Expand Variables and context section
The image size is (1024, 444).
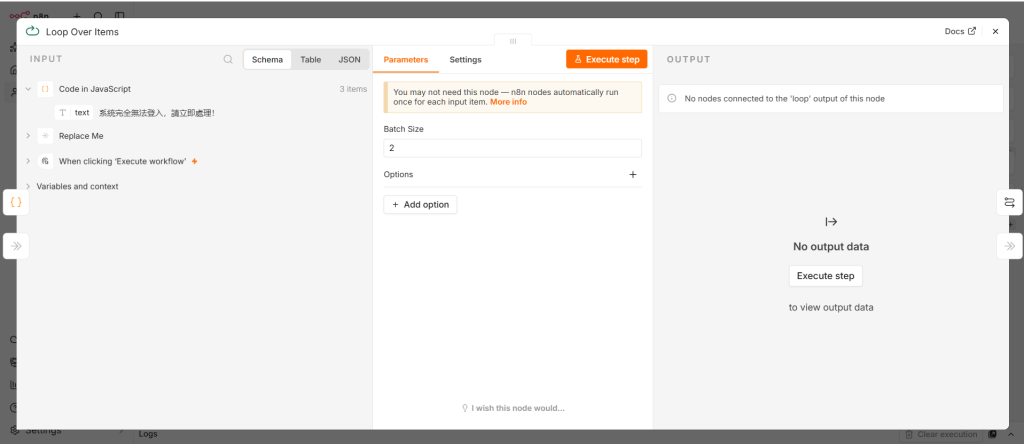[28, 186]
